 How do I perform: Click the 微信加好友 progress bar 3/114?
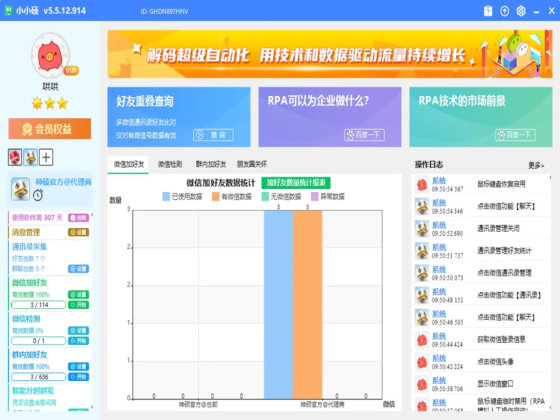[x=39, y=305]
